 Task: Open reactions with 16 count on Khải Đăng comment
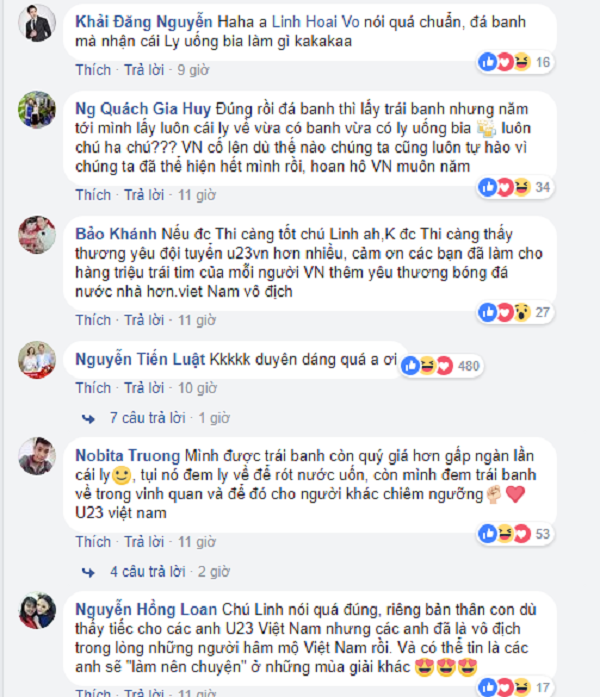click(x=516, y=62)
